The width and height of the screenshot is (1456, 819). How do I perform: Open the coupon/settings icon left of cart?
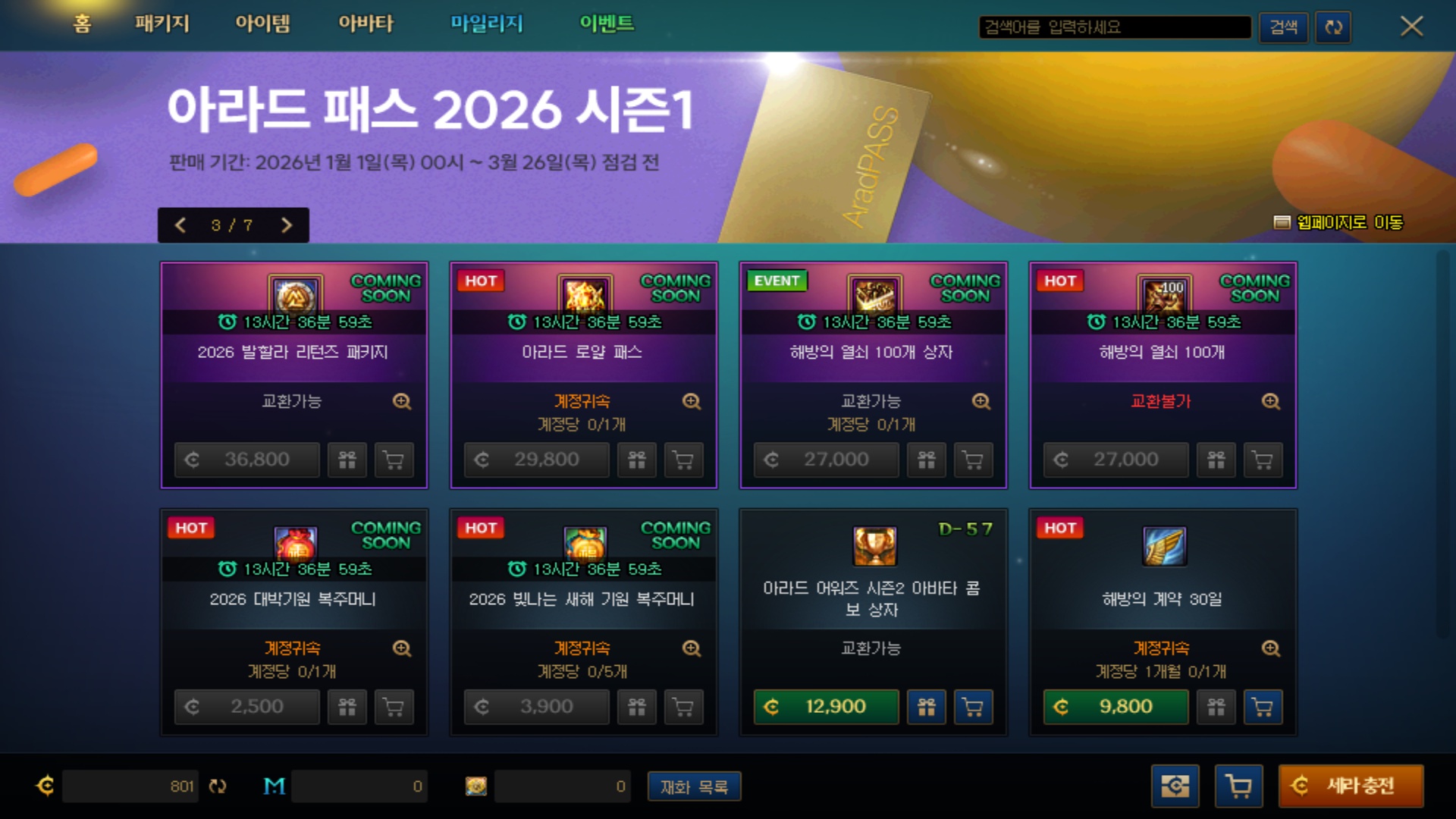tap(1175, 786)
